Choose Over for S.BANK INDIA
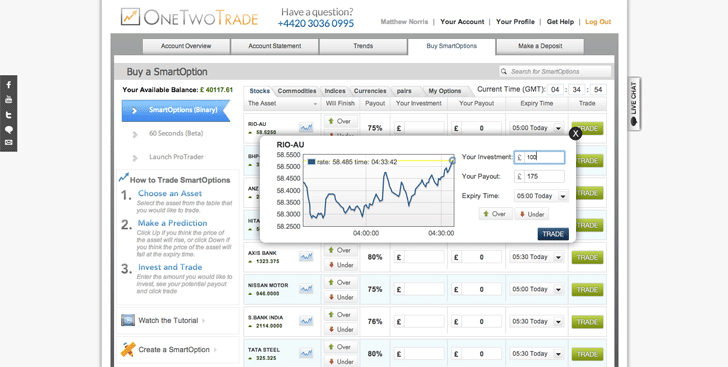728x367 pixels. click(340, 315)
